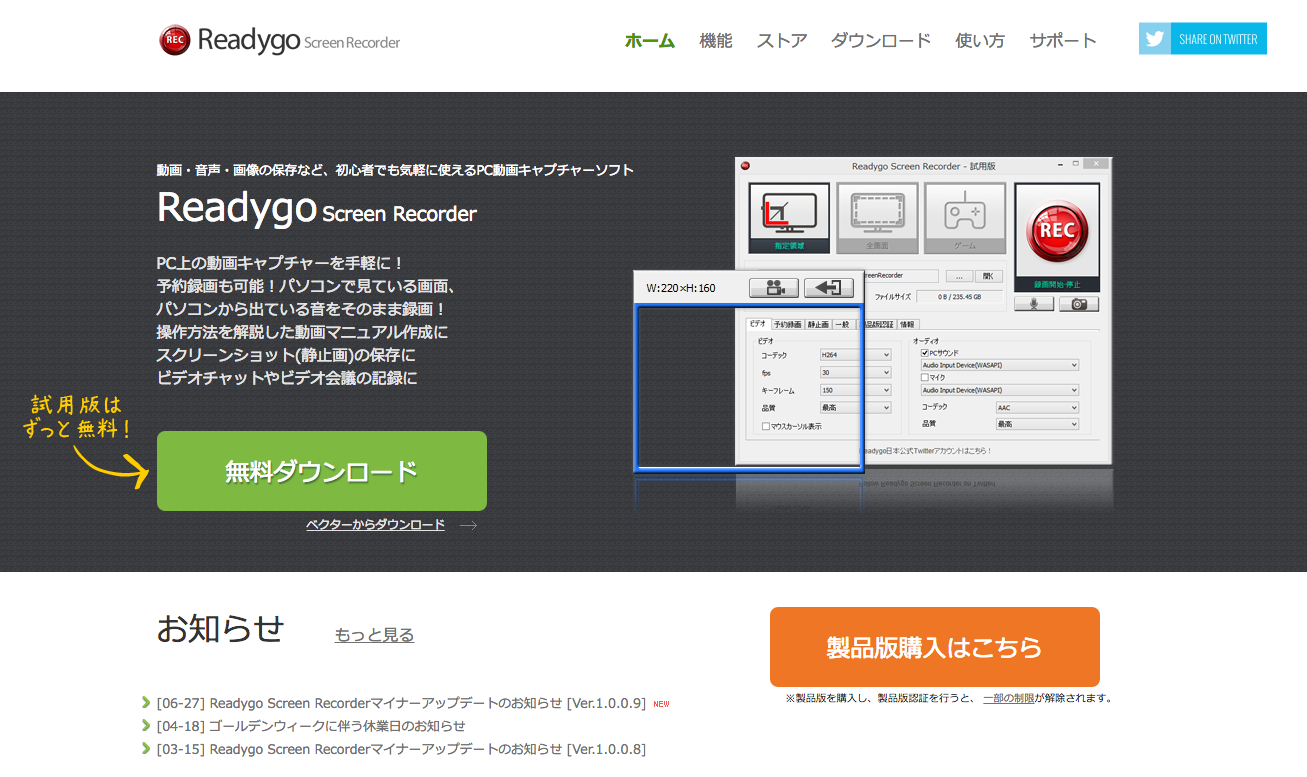
Task: Click the arrow next to ベクターからダウンロード
Action: pos(468,525)
